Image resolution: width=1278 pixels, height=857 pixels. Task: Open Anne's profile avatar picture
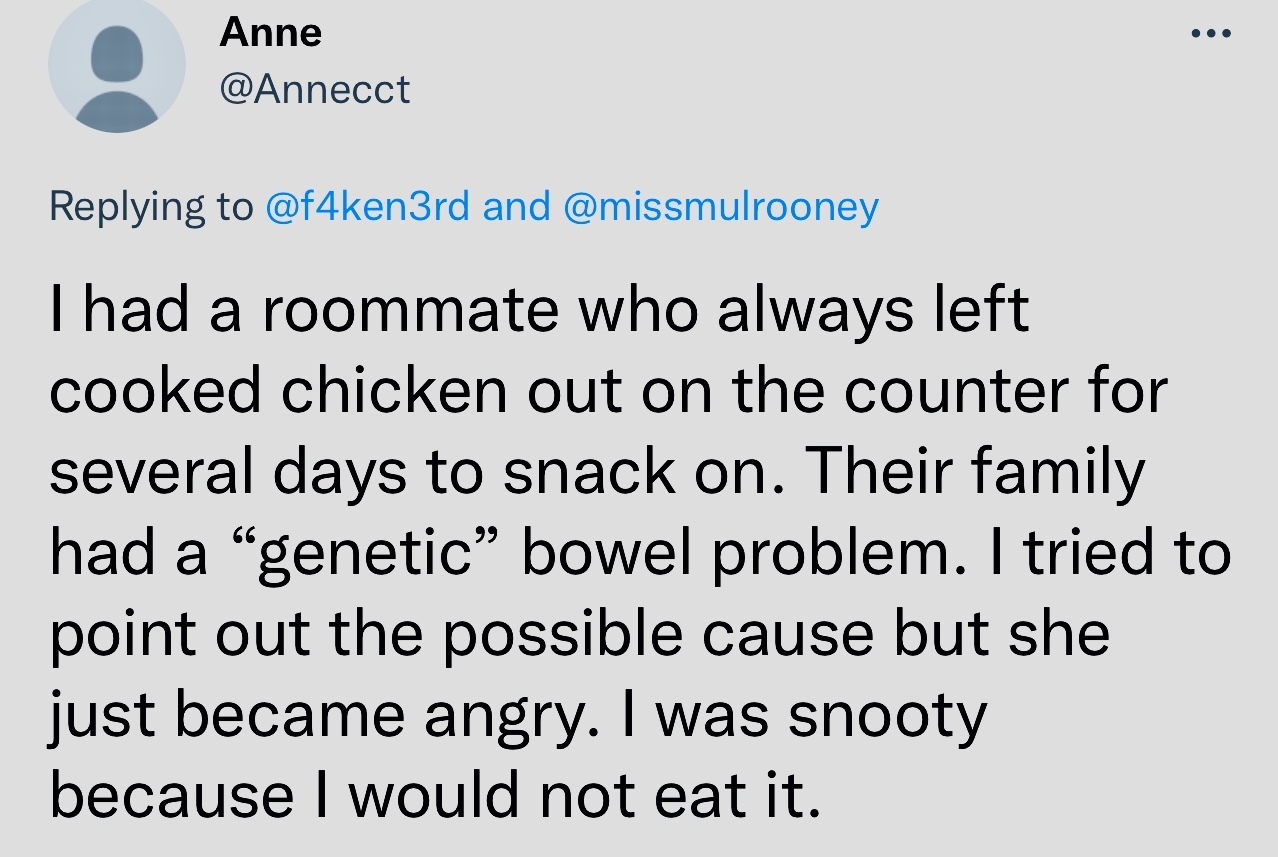click(x=116, y=64)
